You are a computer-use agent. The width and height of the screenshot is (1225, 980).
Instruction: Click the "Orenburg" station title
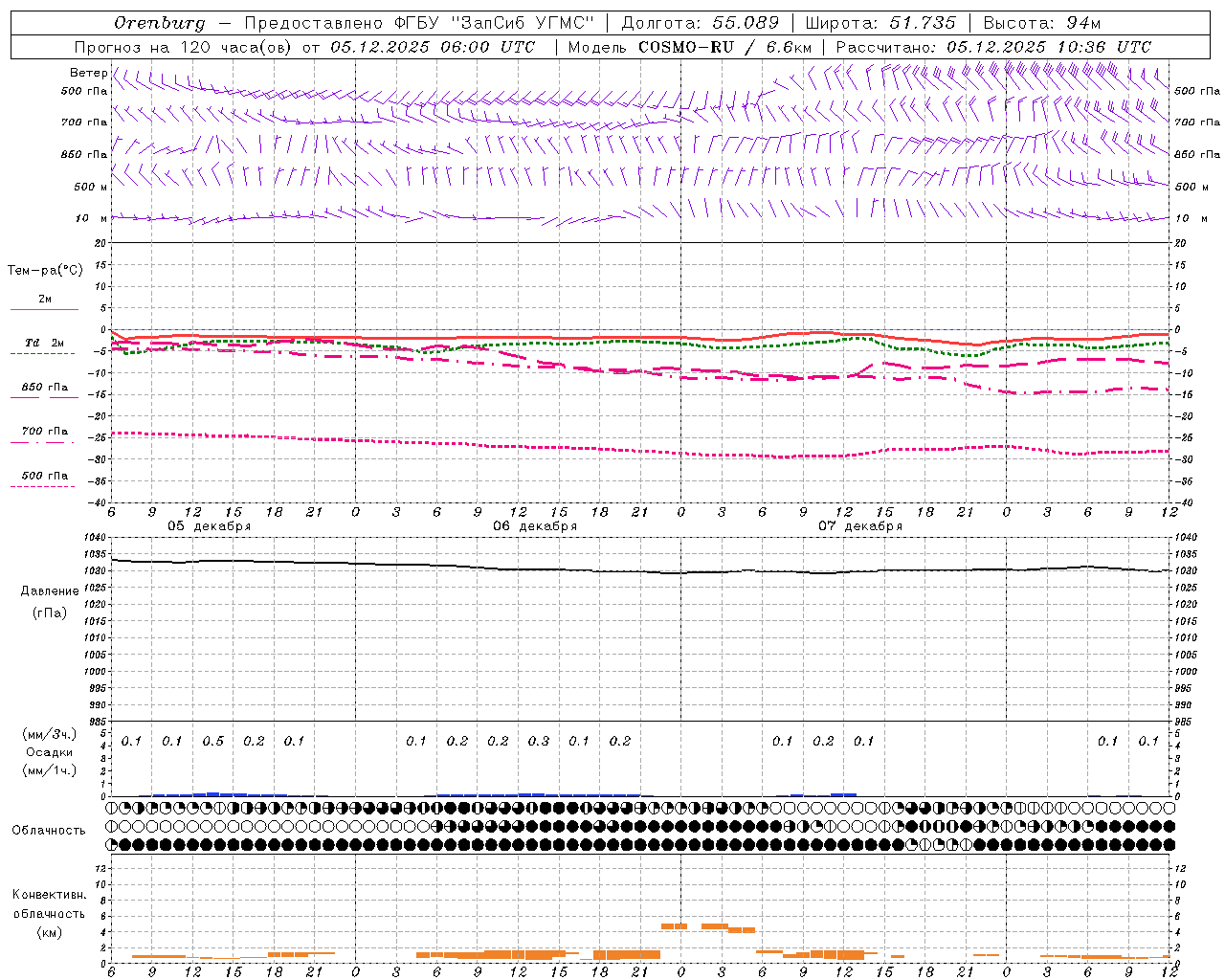pyautogui.click(x=160, y=23)
